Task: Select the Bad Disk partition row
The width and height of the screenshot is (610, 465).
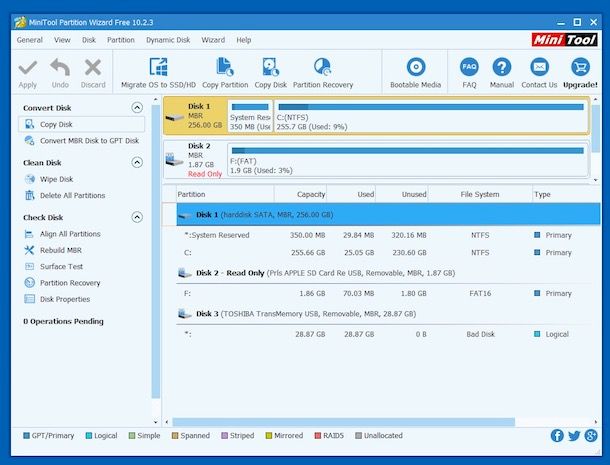Action: click(x=388, y=334)
